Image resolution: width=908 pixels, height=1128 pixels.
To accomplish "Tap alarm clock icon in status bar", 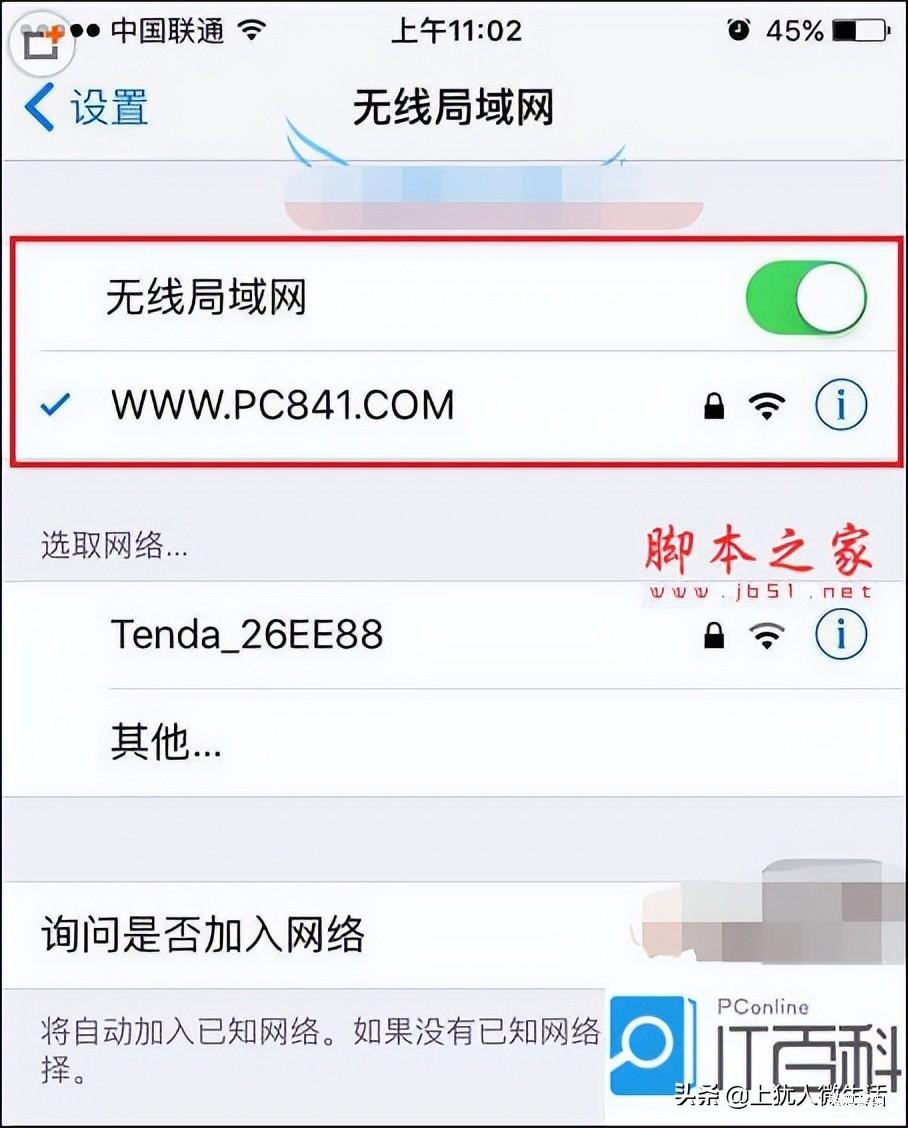I will pyautogui.click(x=738, y=29).
